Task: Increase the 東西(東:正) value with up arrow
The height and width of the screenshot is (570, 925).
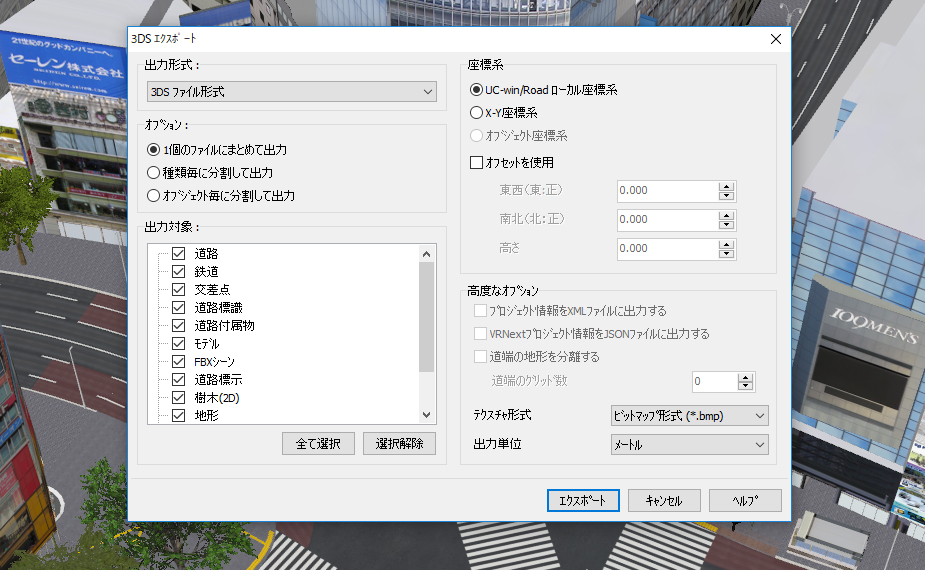Action: [x=727, y=186]
